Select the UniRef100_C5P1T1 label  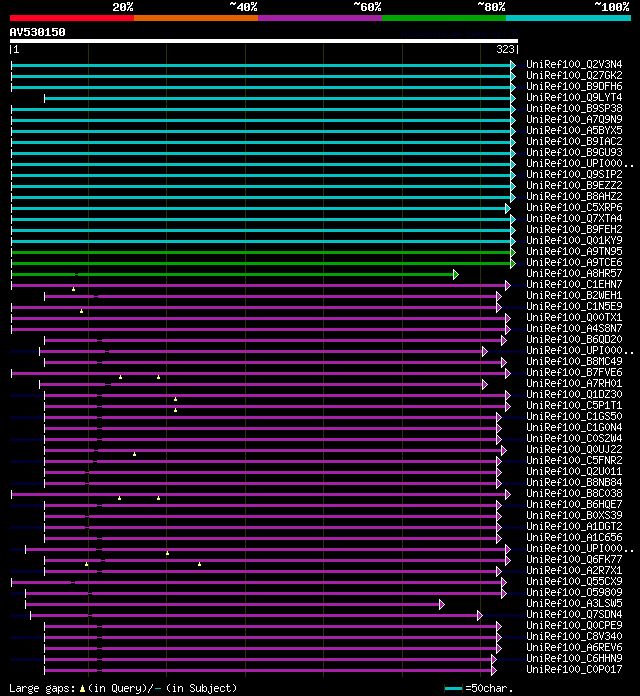[574, 405]
